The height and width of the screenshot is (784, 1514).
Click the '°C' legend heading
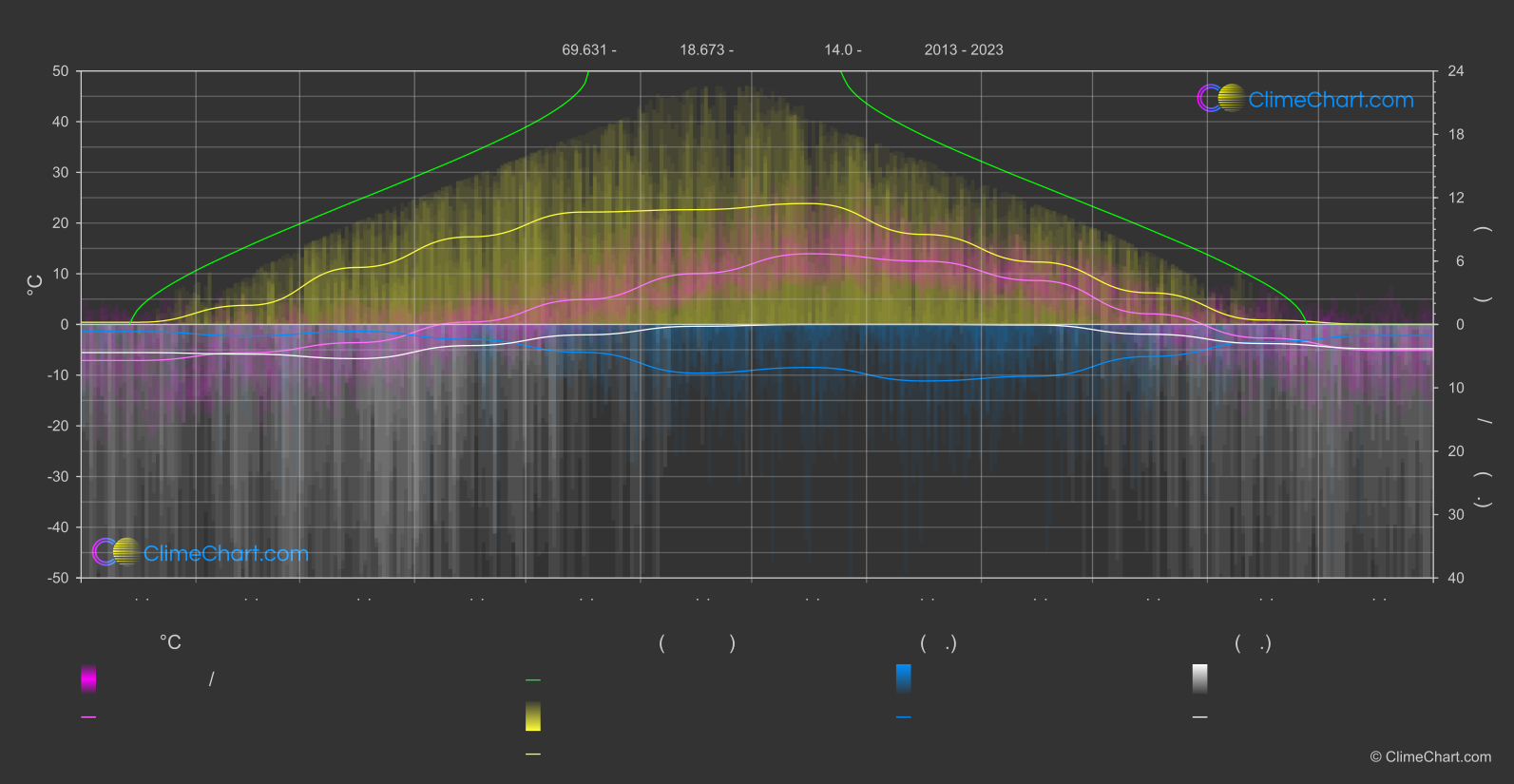[170, 643]
